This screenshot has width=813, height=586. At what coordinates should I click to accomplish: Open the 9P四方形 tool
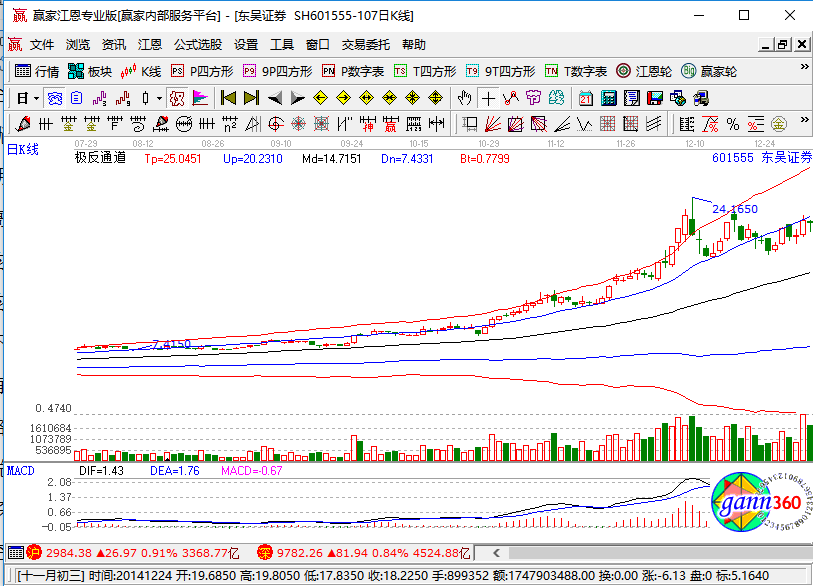pyautogui.click(x=278, y=71)
